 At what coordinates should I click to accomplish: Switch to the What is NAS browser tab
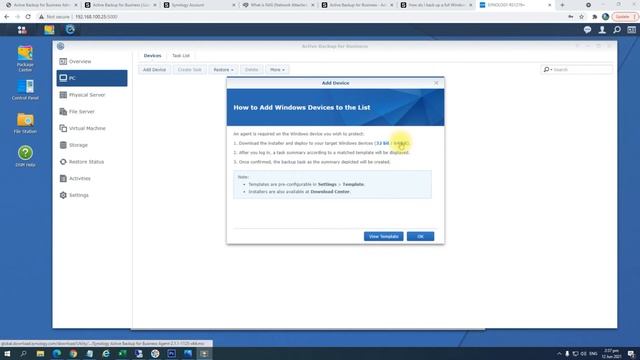(x=278, y=5)
